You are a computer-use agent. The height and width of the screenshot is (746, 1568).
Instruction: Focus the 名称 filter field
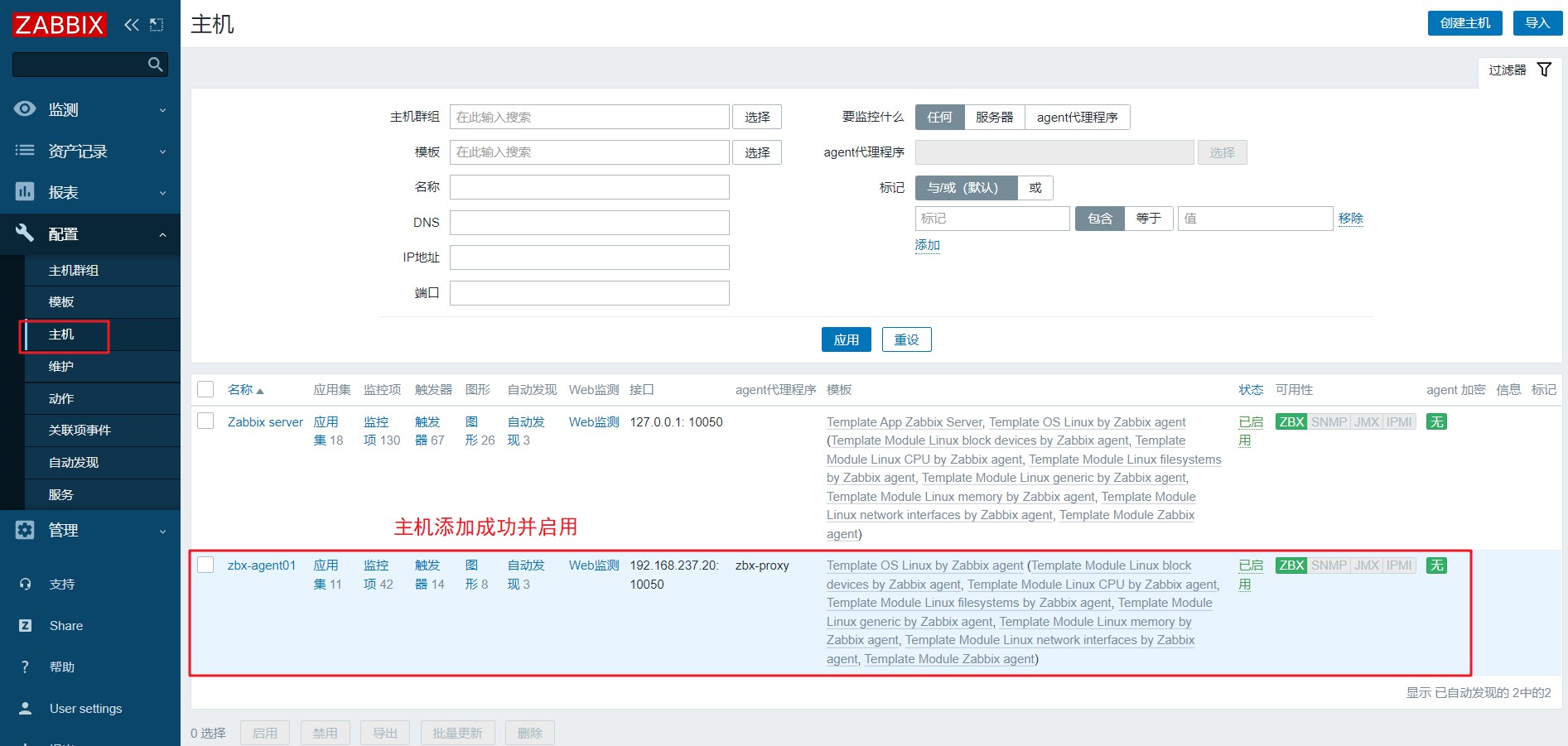(589, 187)
